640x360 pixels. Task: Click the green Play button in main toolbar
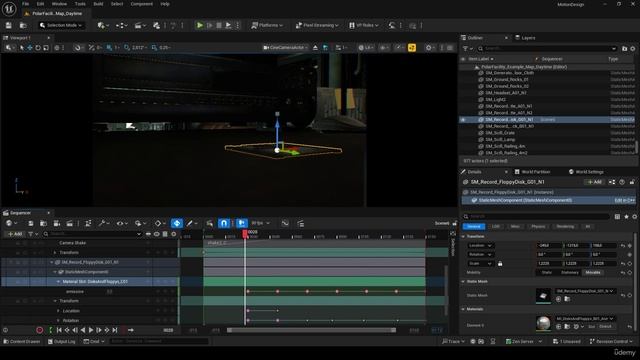[x=200, y=25]
